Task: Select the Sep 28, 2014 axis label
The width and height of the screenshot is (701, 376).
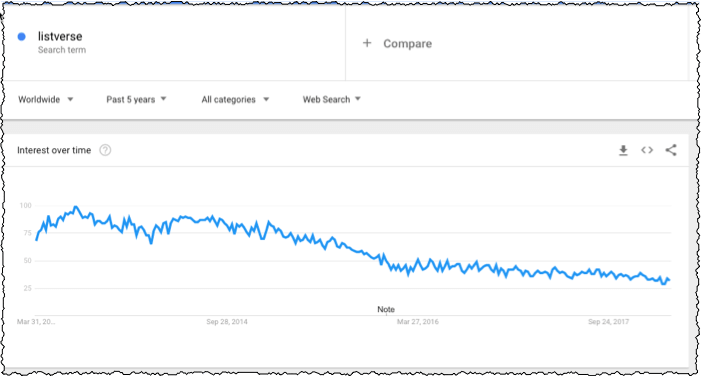Action: click(x=227, y=321)
